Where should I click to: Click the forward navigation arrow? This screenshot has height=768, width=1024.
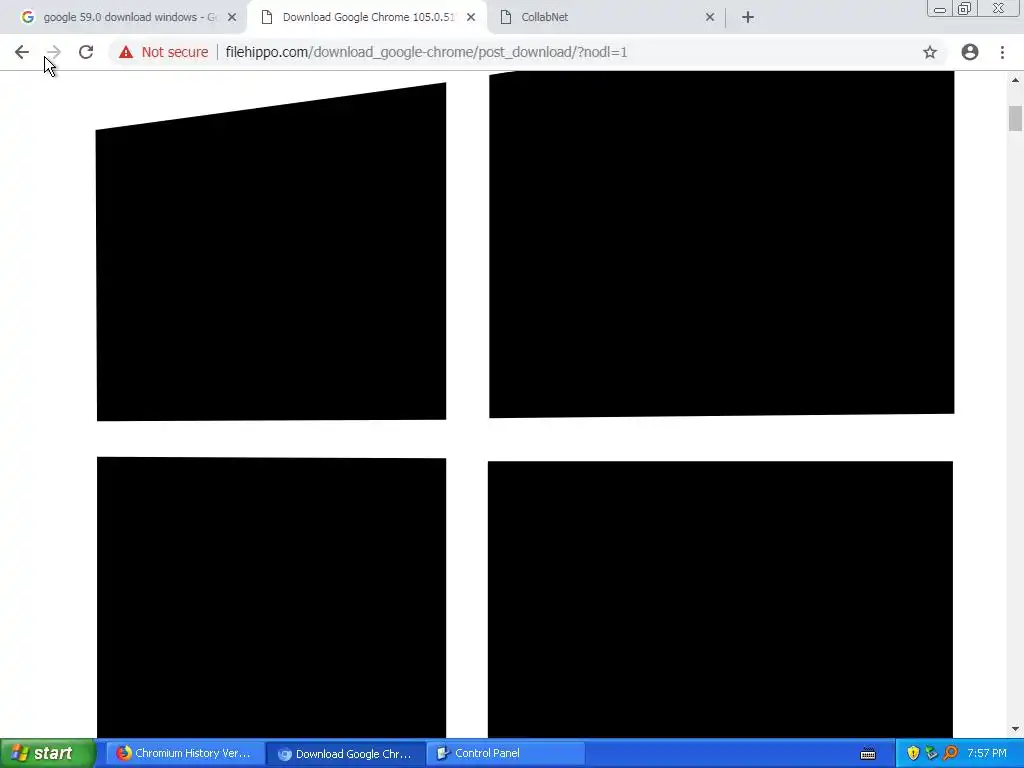(54, 52)
